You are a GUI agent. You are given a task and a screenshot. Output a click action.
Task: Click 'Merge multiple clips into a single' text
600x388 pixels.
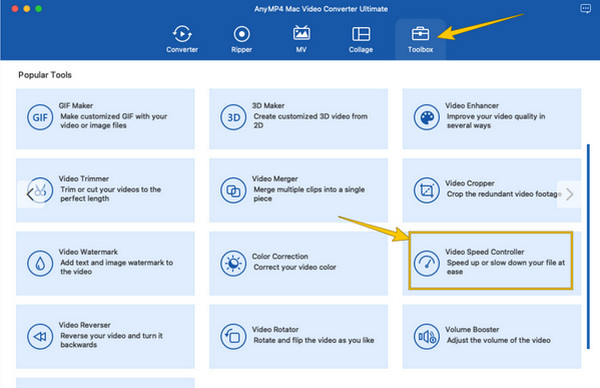309,189
